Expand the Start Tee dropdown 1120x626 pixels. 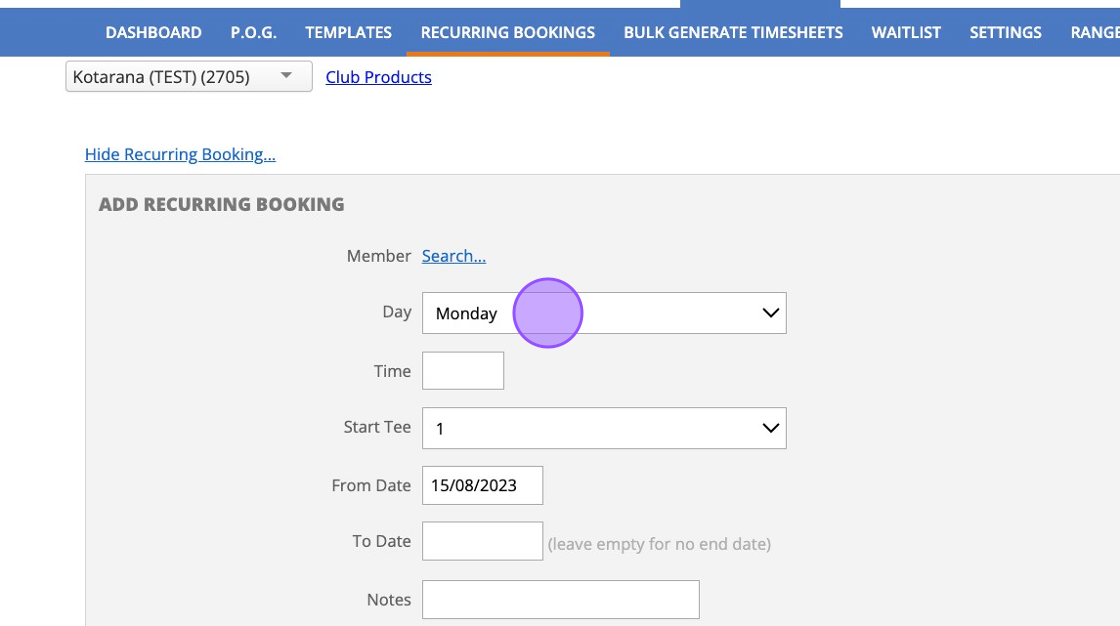coord(604,428)
